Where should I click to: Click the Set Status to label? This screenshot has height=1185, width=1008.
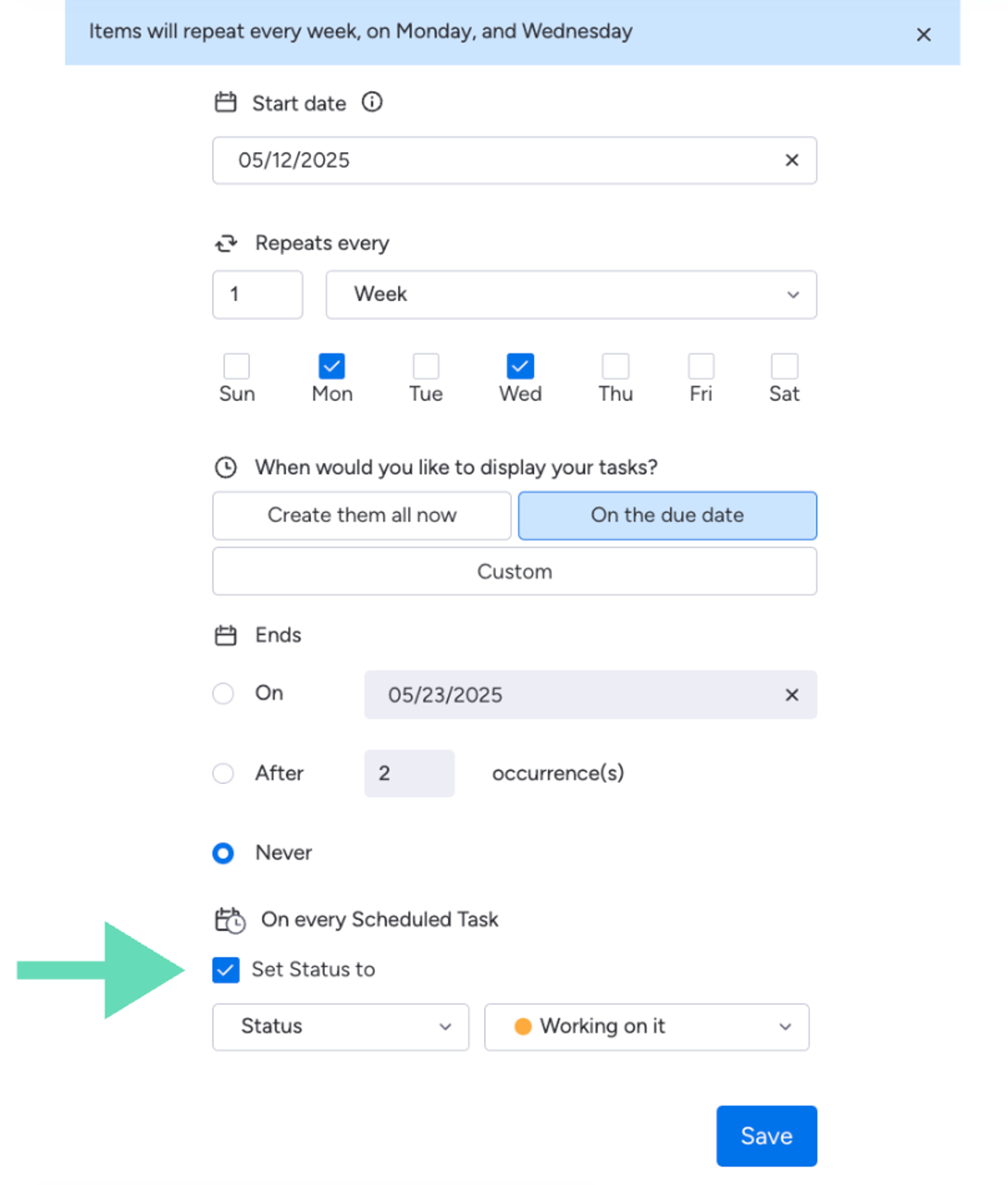point(313,970)
